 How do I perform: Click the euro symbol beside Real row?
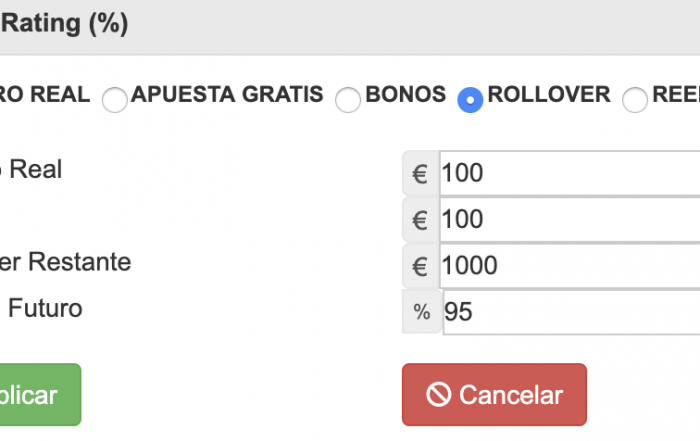(420, 174)
